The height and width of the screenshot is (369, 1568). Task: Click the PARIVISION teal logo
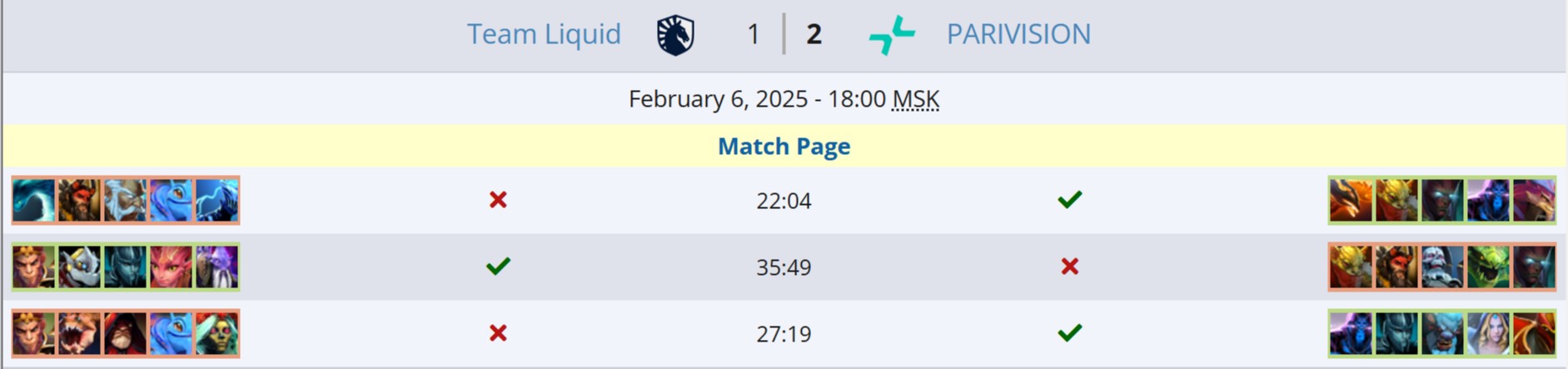[x=891, y=35]
